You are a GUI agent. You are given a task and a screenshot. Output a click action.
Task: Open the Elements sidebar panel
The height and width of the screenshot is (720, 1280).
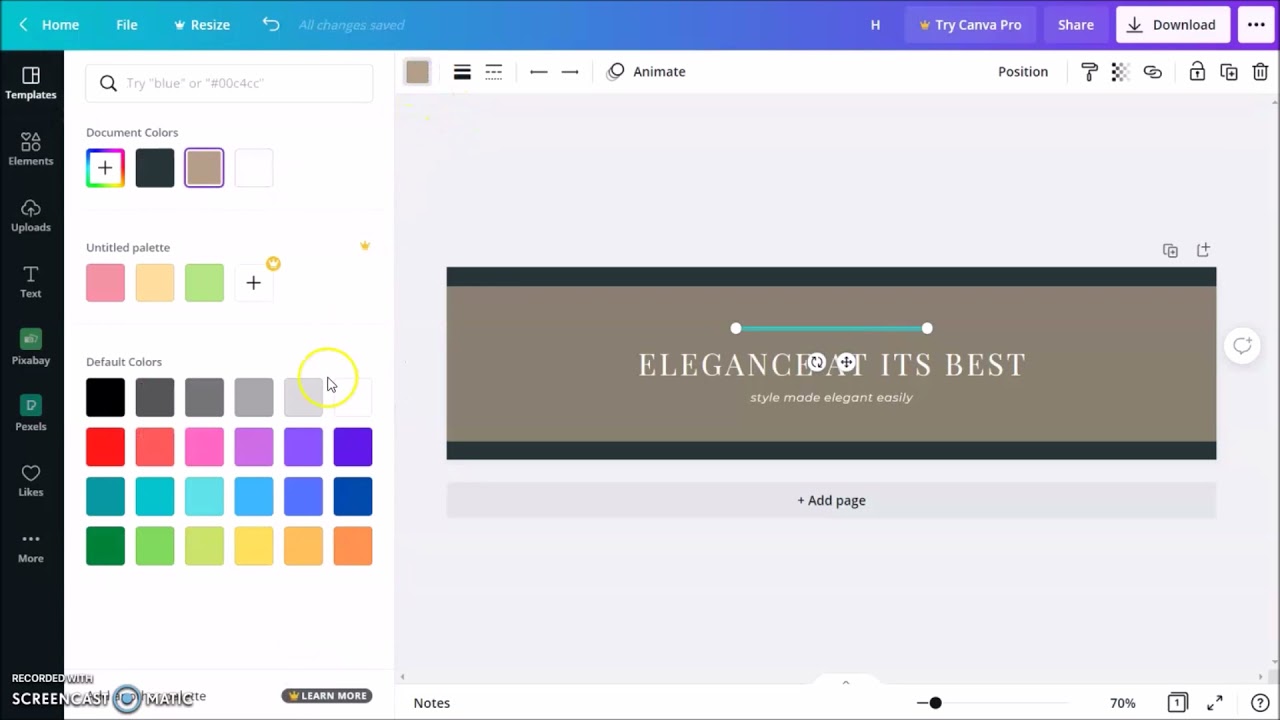(x=31, y=149)
